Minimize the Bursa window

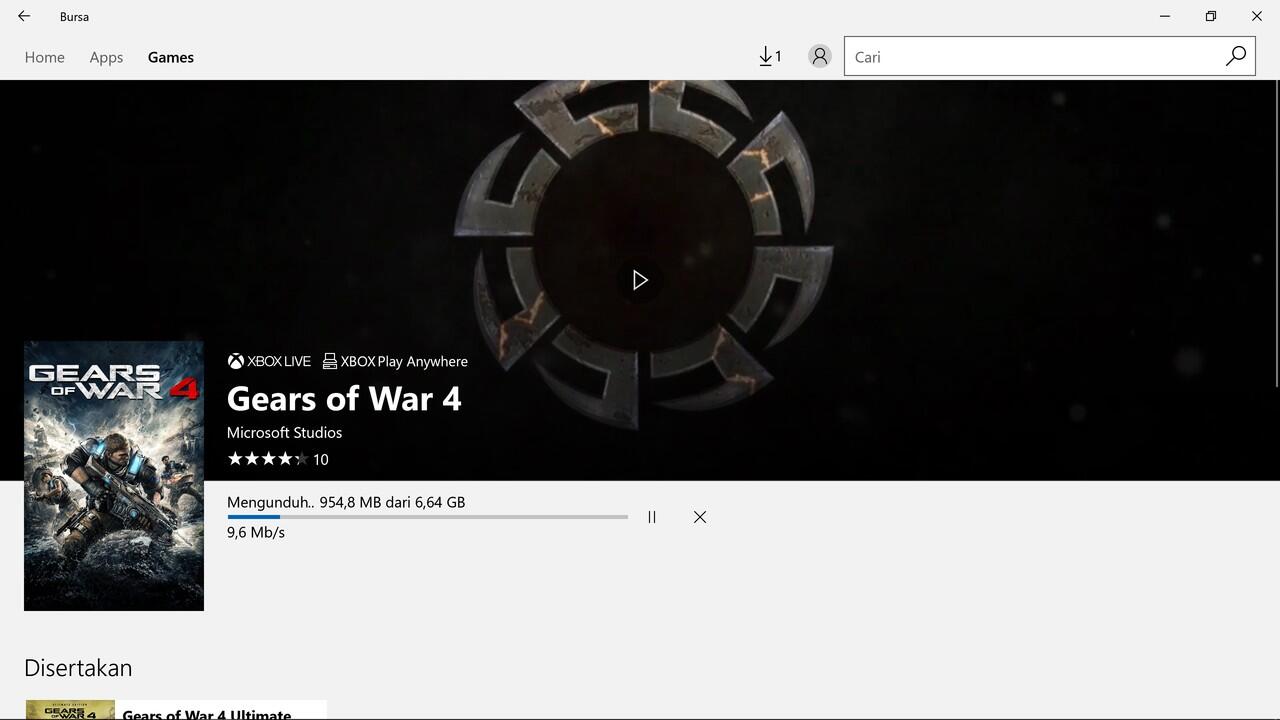click(1165, 16)
